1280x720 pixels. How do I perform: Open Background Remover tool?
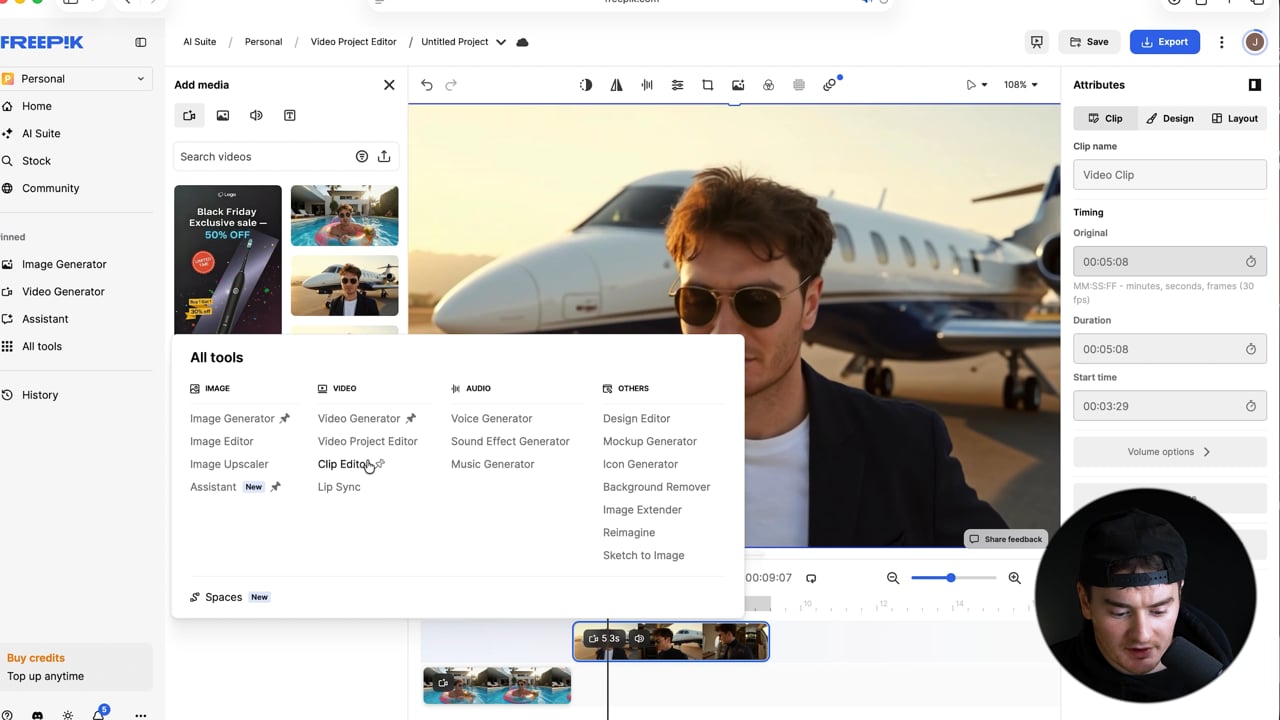click(656, 487)
